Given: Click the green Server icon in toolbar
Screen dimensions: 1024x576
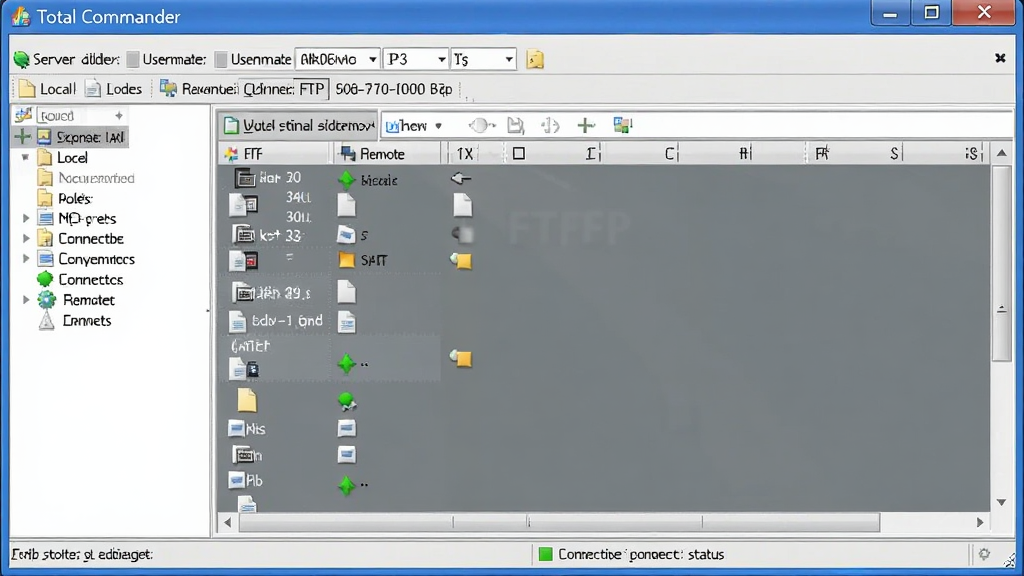Looking at the screenshot, I should click(x=21, y=59).
